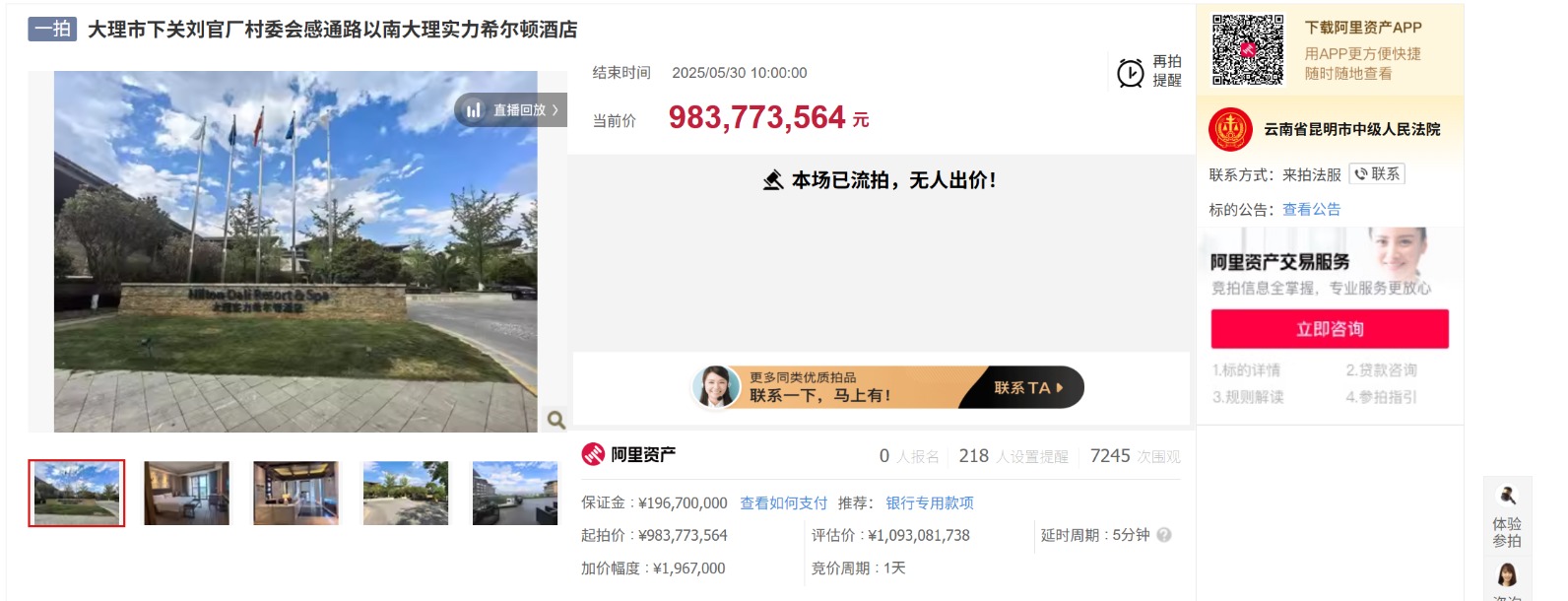Click the Kunming court emblem icon
Viewport: 1568px width, 601px height.
tap(1230, 129)
